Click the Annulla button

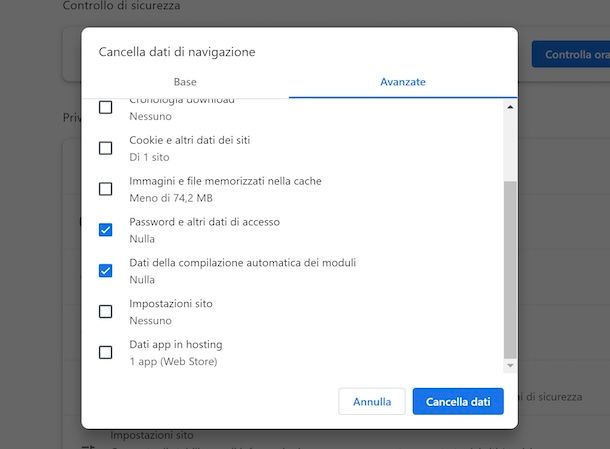click(372, 402)
